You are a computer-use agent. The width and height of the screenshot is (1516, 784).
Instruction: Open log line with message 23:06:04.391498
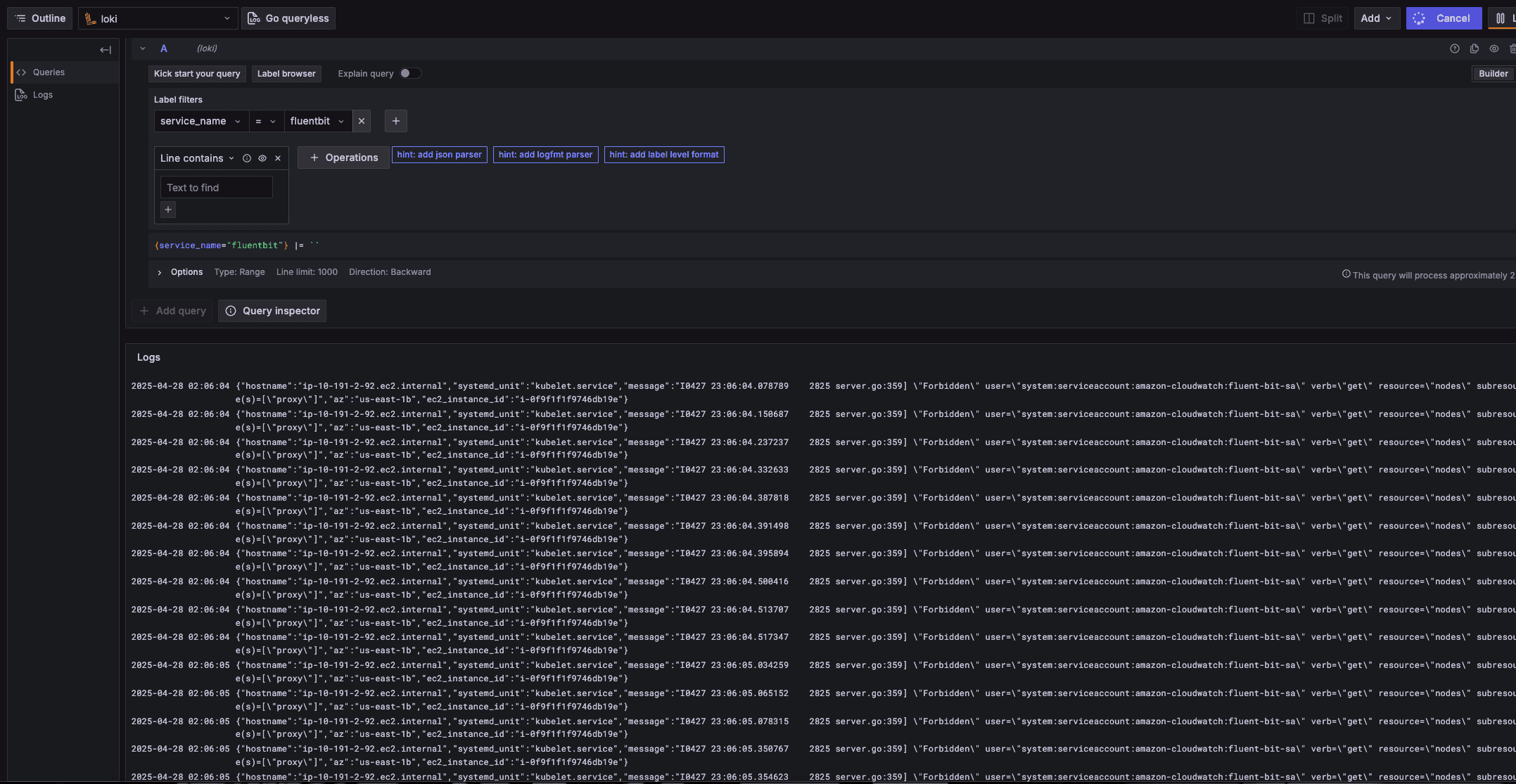click(x=822, y=532)
